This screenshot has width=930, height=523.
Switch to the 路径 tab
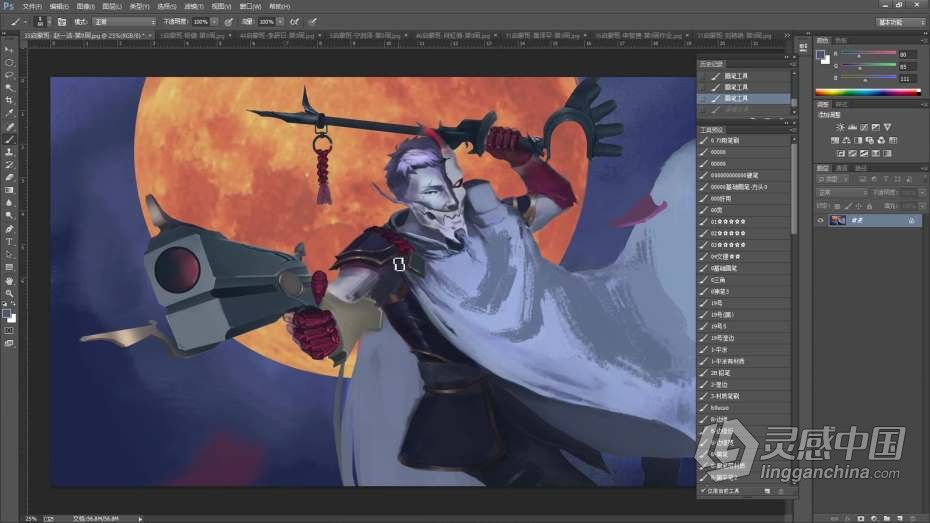point(860,168)
